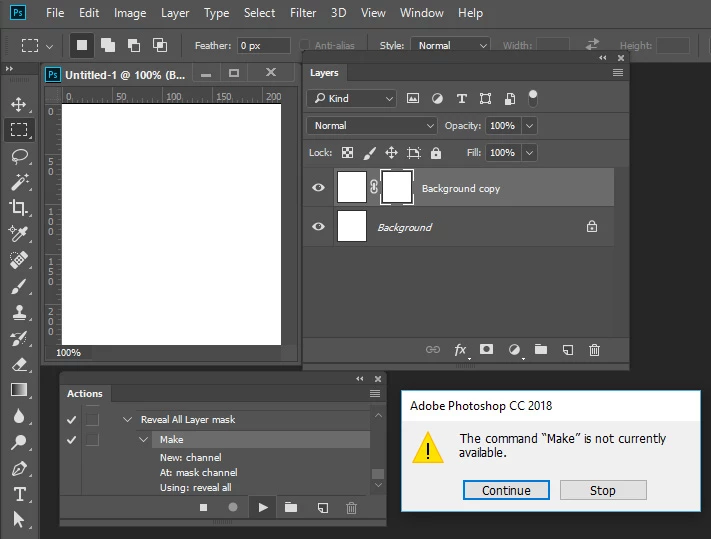
Task: Toggle dialog box for Reveal All Layer mask
Action: (x=92, y=420)
